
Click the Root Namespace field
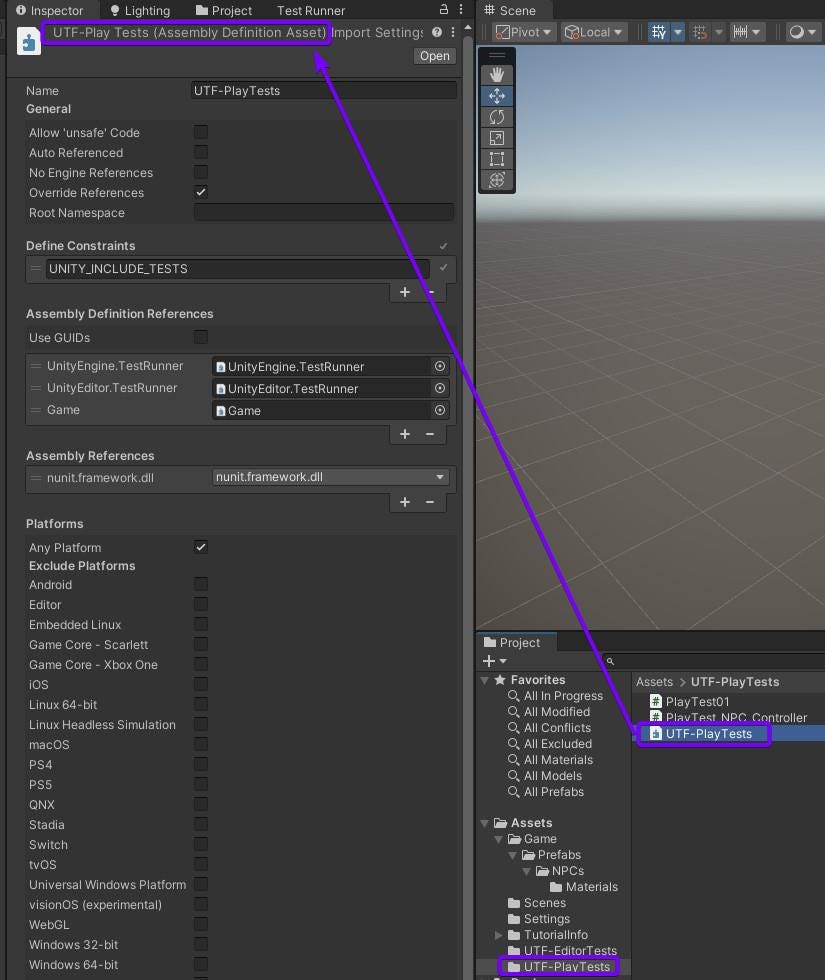(324, 212)
